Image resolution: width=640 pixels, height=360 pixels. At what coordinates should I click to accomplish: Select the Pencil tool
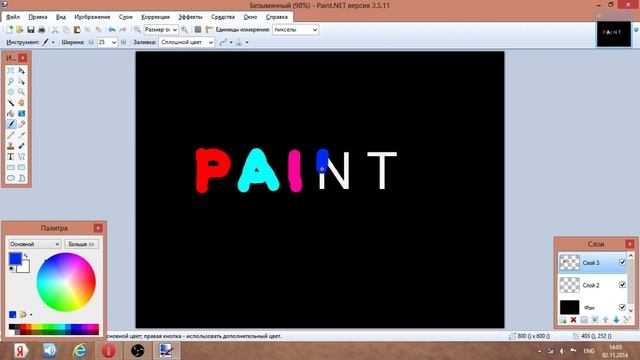click(x=11, y=135)
